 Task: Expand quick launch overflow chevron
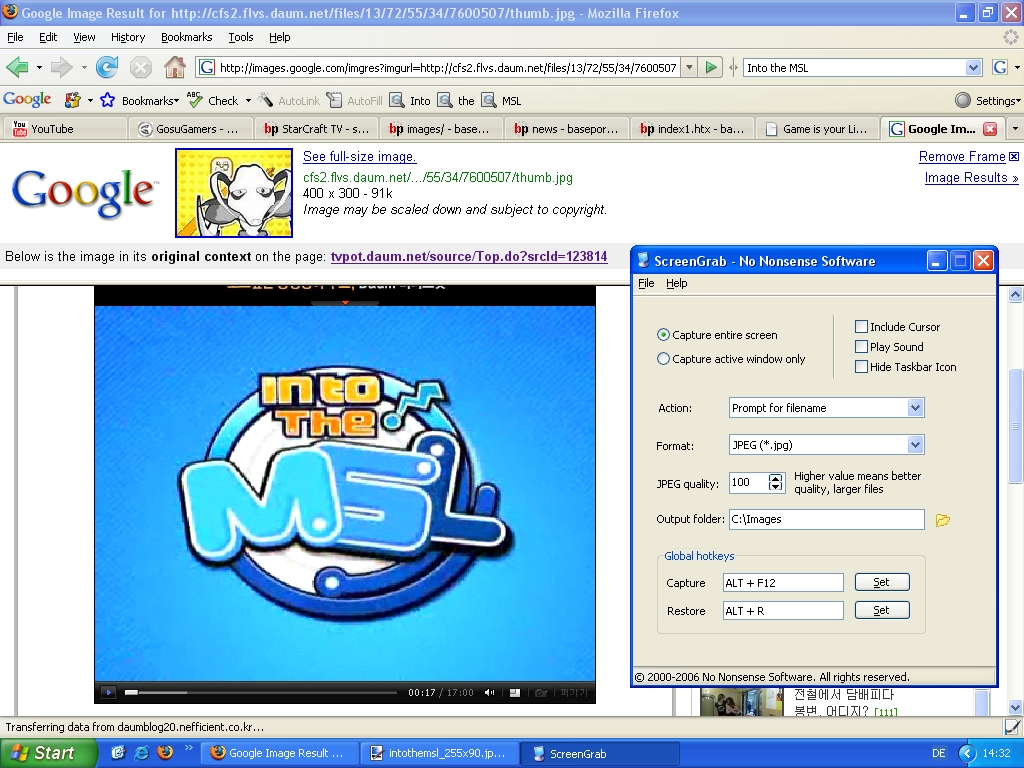click(x=189, y=747)
